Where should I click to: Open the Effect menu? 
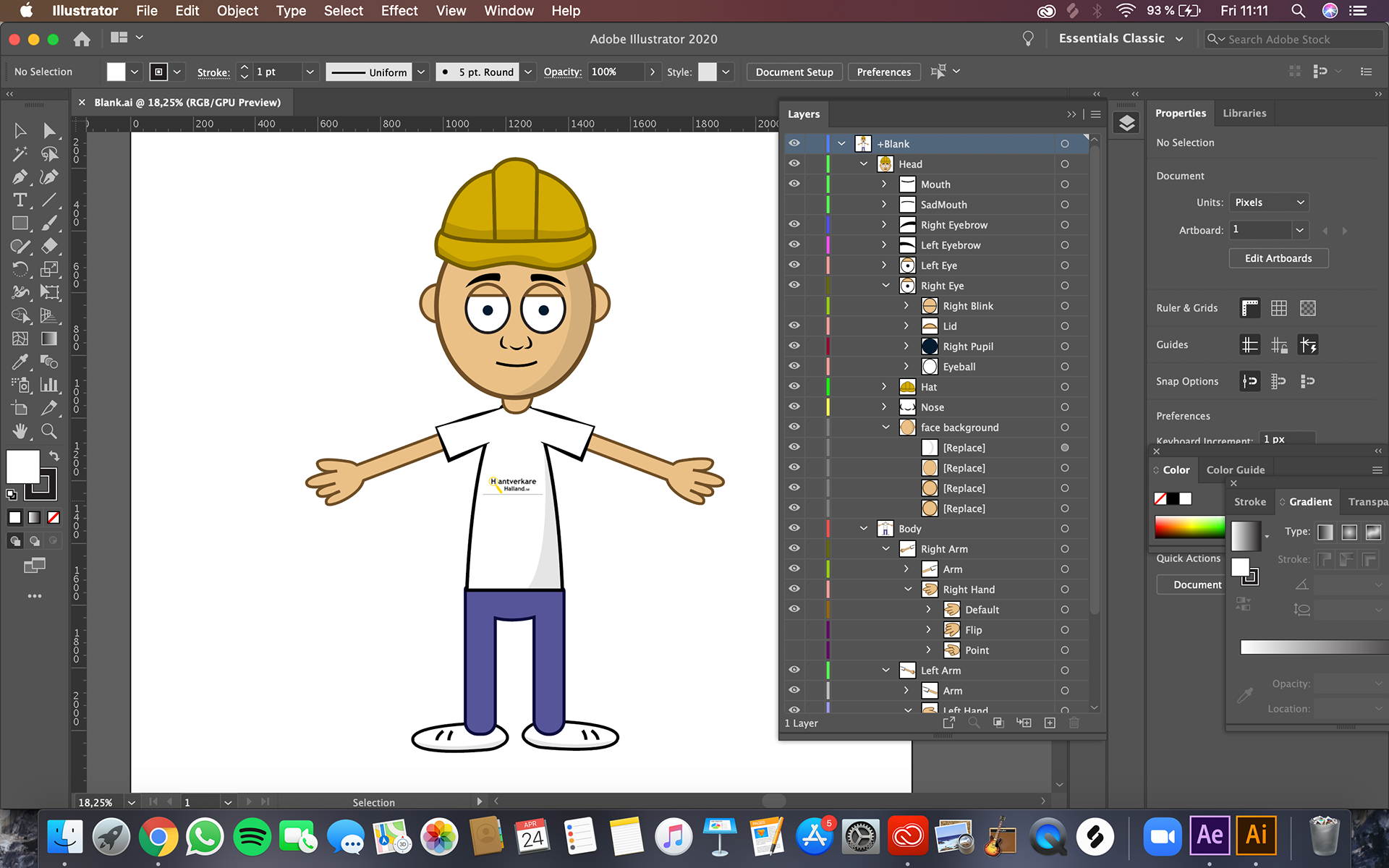click(399, 11)
